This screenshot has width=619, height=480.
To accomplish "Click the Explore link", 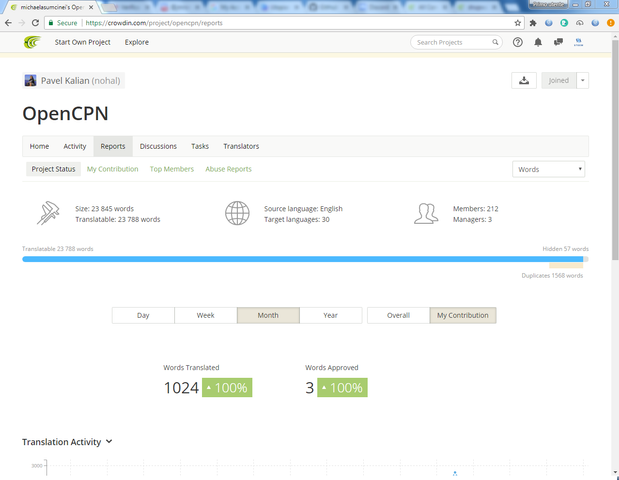I will [x=137, y=43].
